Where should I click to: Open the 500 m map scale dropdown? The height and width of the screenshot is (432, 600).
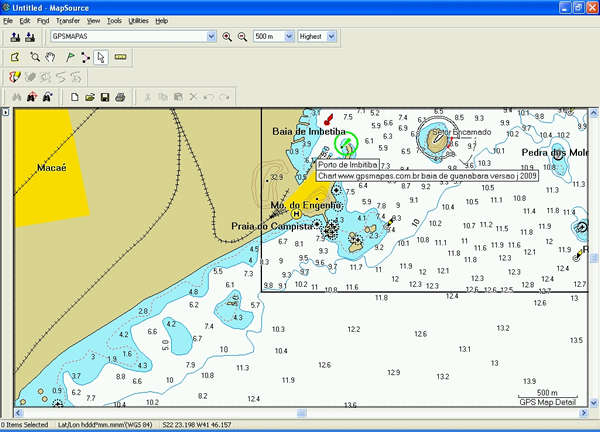[288, 37]
